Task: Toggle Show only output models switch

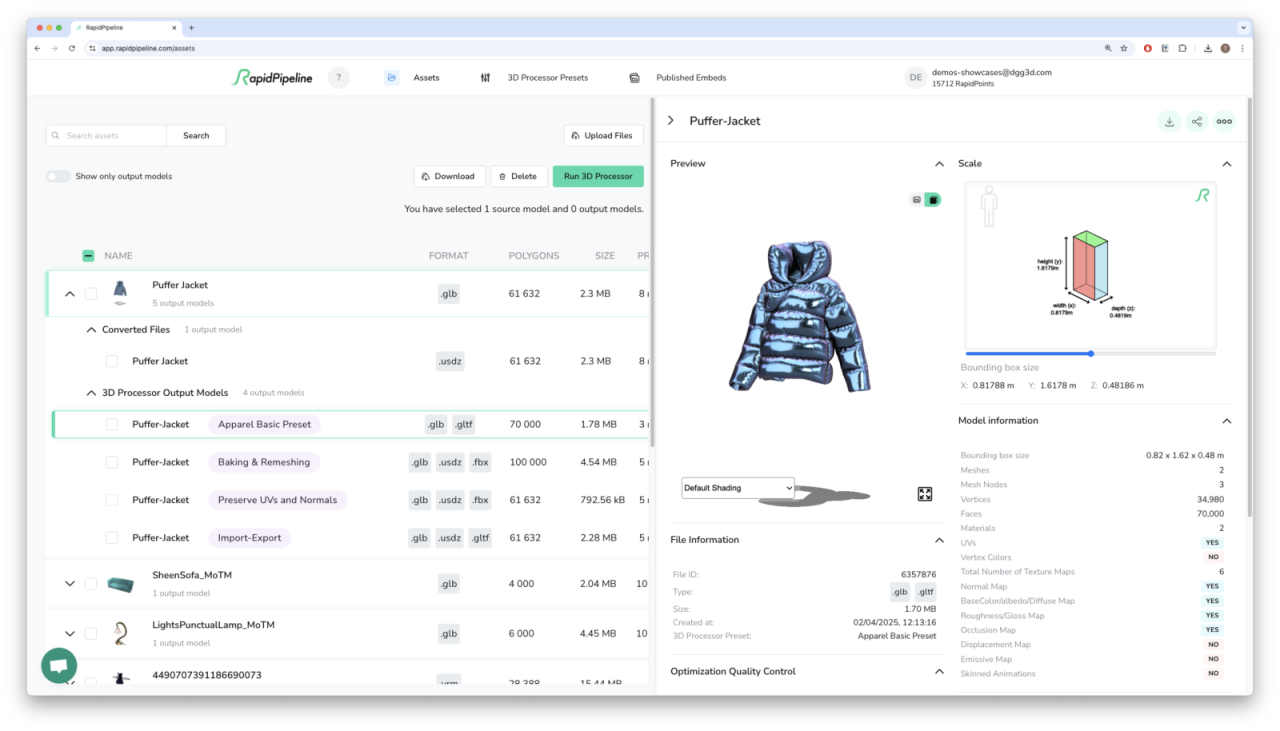Action: (x=58, y=176)
